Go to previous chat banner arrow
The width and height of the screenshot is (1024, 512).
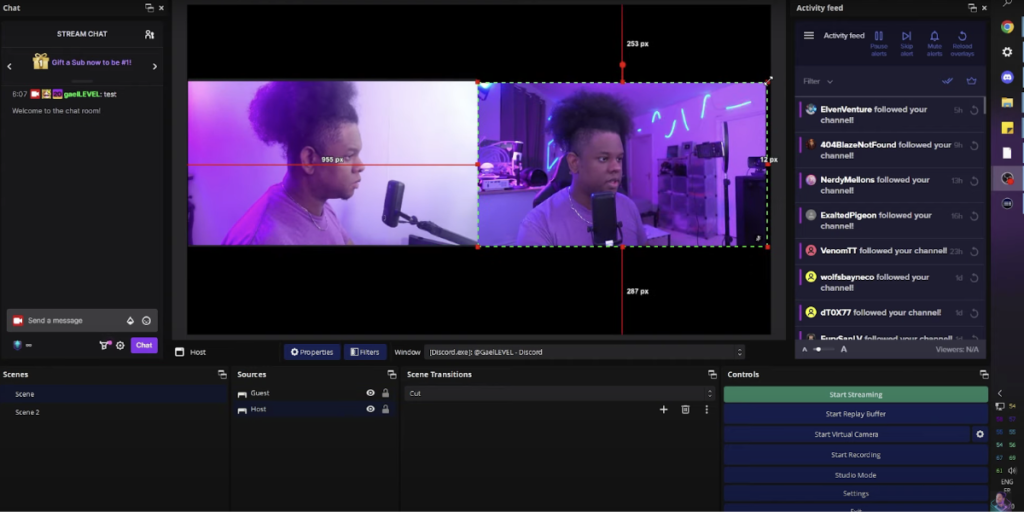9,66
